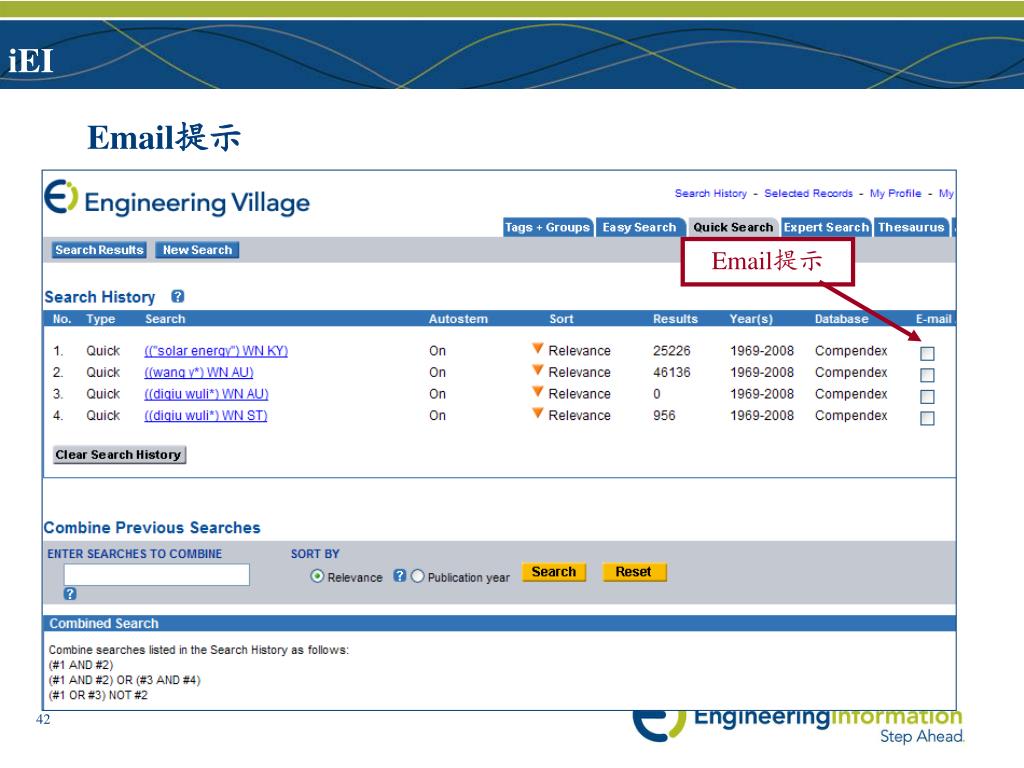Click the Engineering Village logo
The image size is (1024, 768).
177,199
